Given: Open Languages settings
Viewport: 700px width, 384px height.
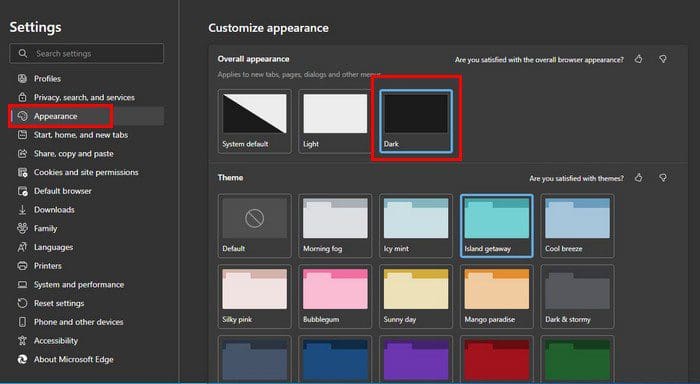Looking at the screenshot, I should click(x=87, y=247).
